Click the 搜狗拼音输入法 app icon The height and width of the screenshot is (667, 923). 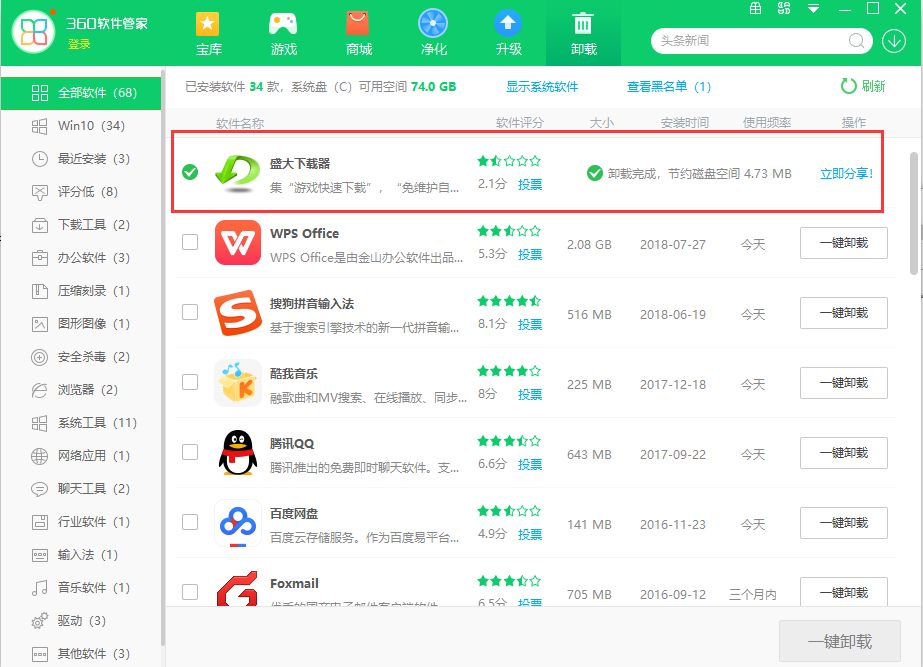238,313
